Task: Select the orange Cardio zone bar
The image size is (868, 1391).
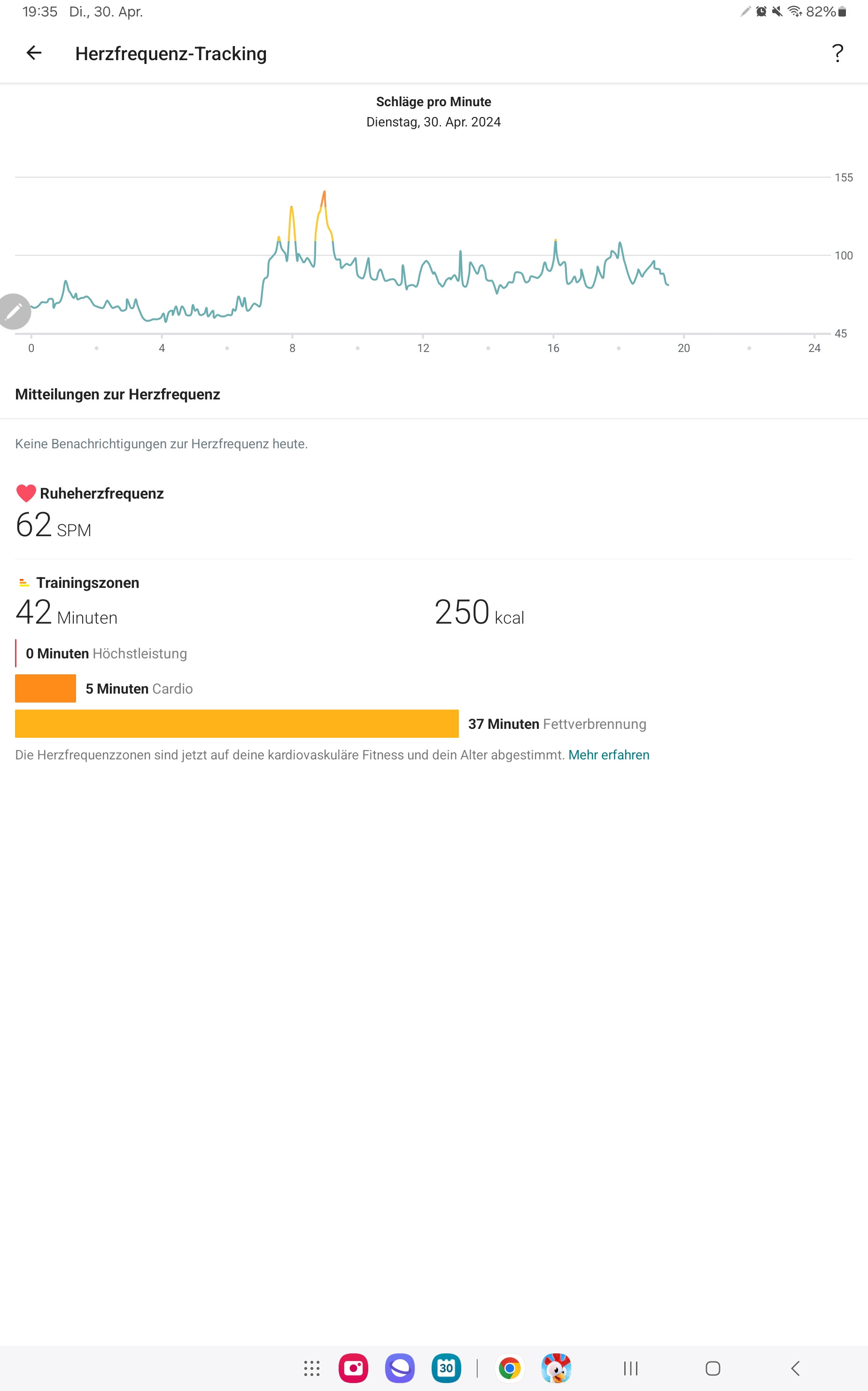Action: pos(46,688)
